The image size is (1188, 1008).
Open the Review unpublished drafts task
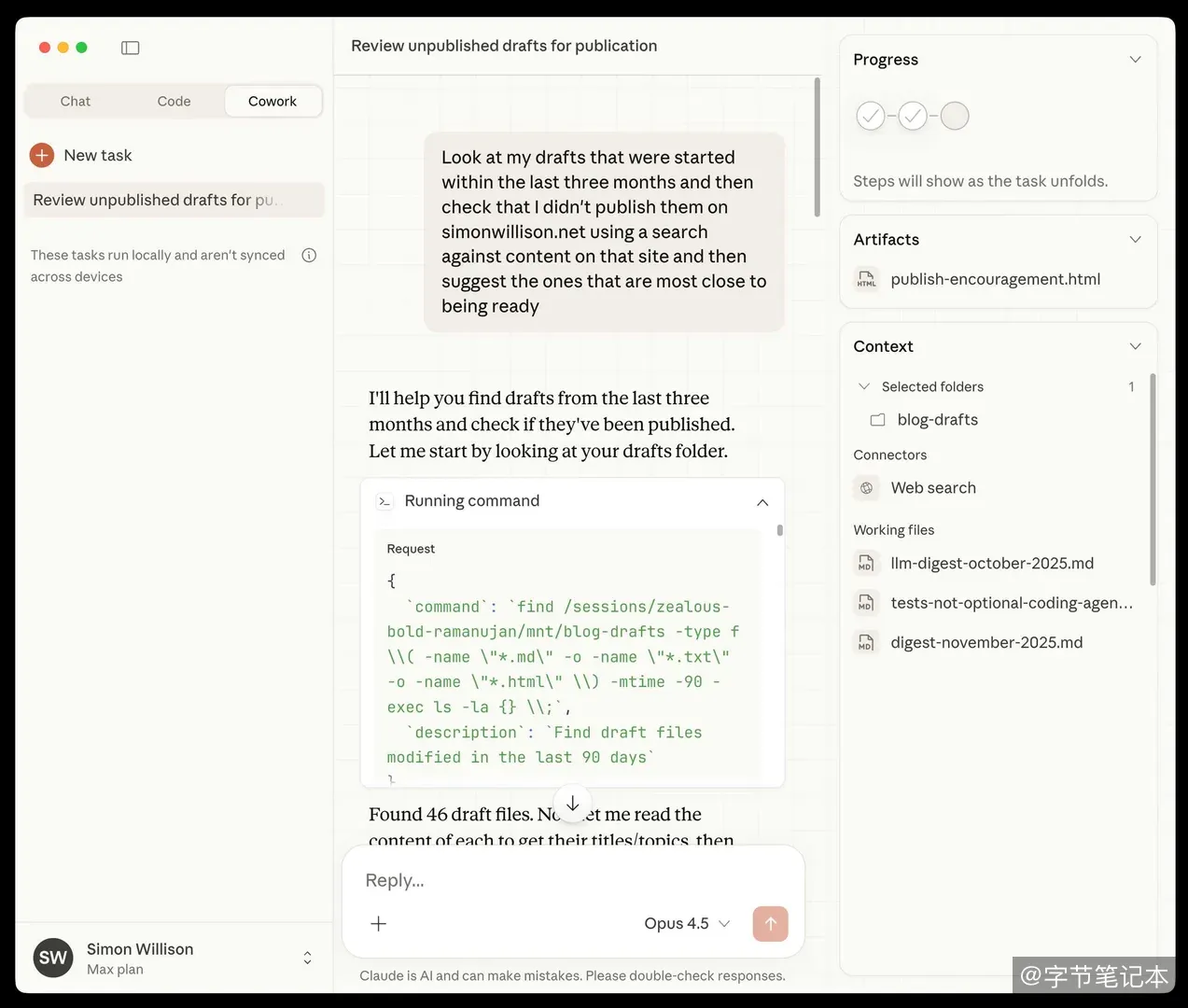tap(174, 200)
